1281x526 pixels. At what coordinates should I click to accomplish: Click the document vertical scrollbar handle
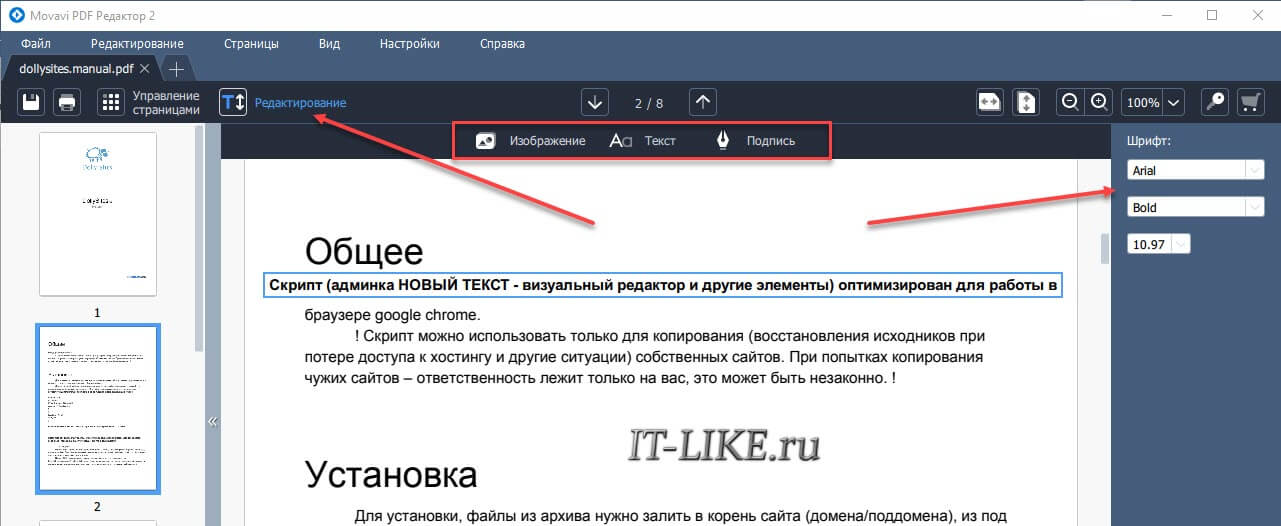pyautogui.click(x=1105, y=248)
